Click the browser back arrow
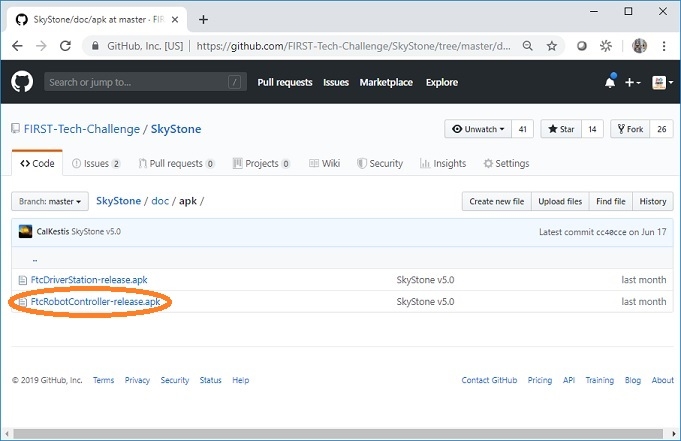Image resolution: width=681 pixels, height=441 pixels. [18, 46]
